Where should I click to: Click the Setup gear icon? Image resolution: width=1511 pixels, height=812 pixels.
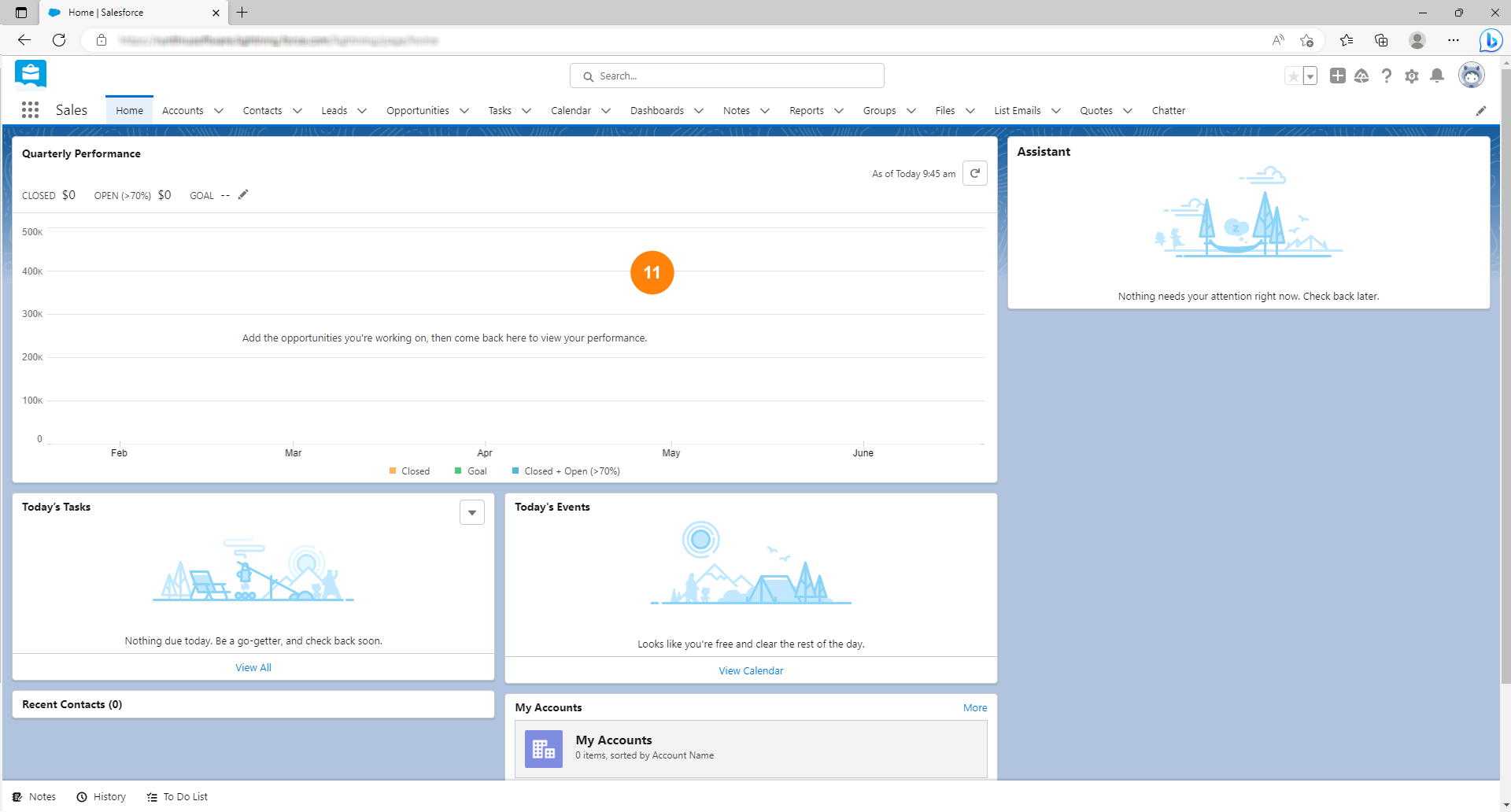click(x=1412, y=76)
